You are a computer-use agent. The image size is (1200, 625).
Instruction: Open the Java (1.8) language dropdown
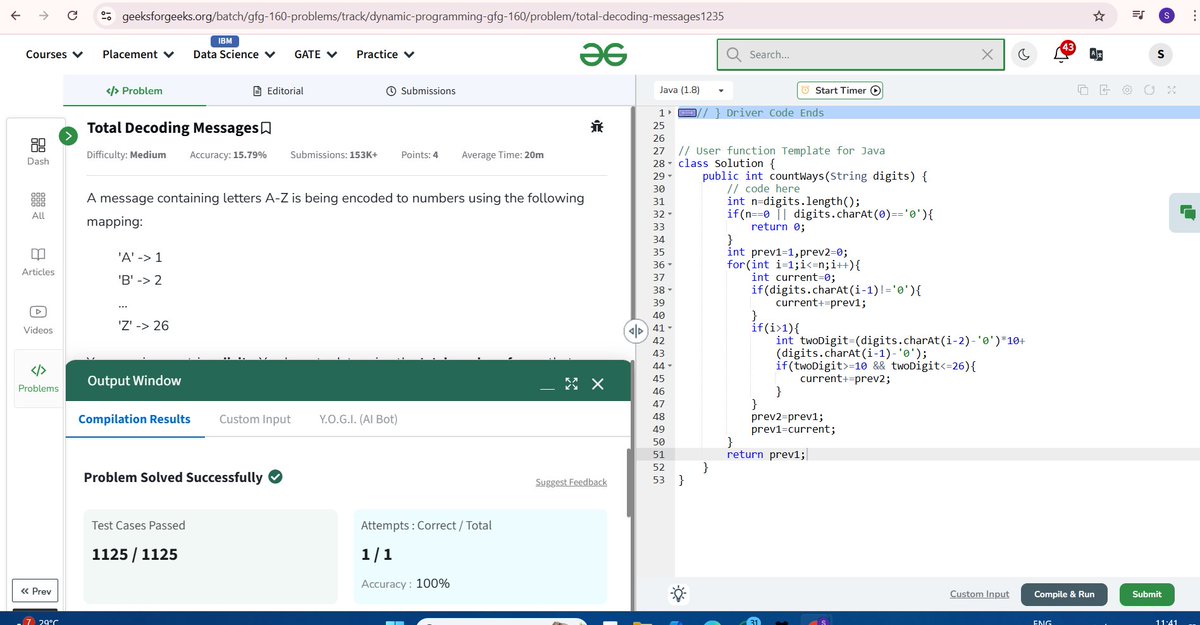coord(693,89)
